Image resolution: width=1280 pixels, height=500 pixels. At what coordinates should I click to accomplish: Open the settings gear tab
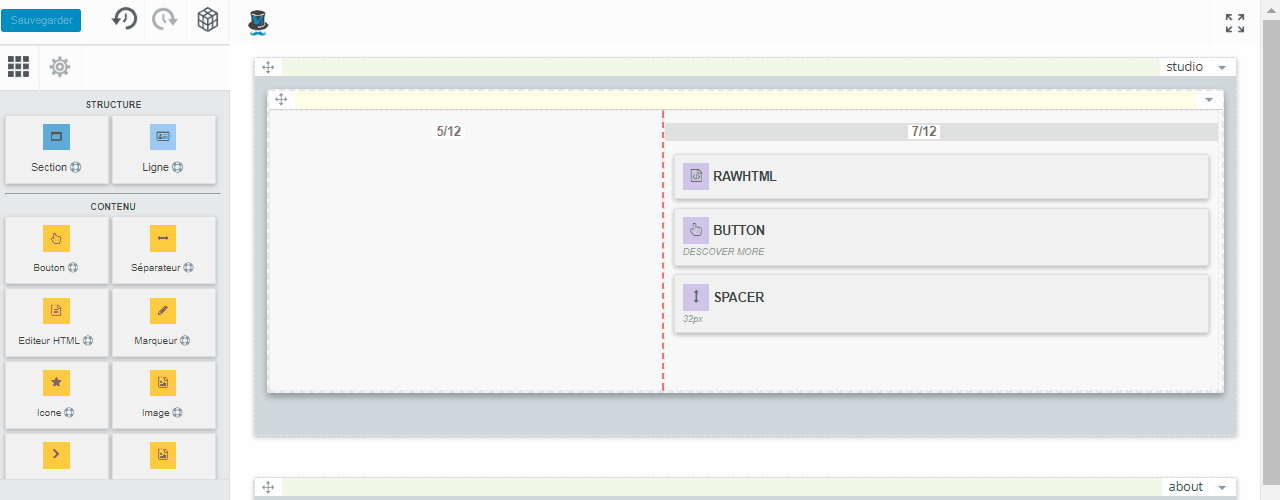pos(60,67)
